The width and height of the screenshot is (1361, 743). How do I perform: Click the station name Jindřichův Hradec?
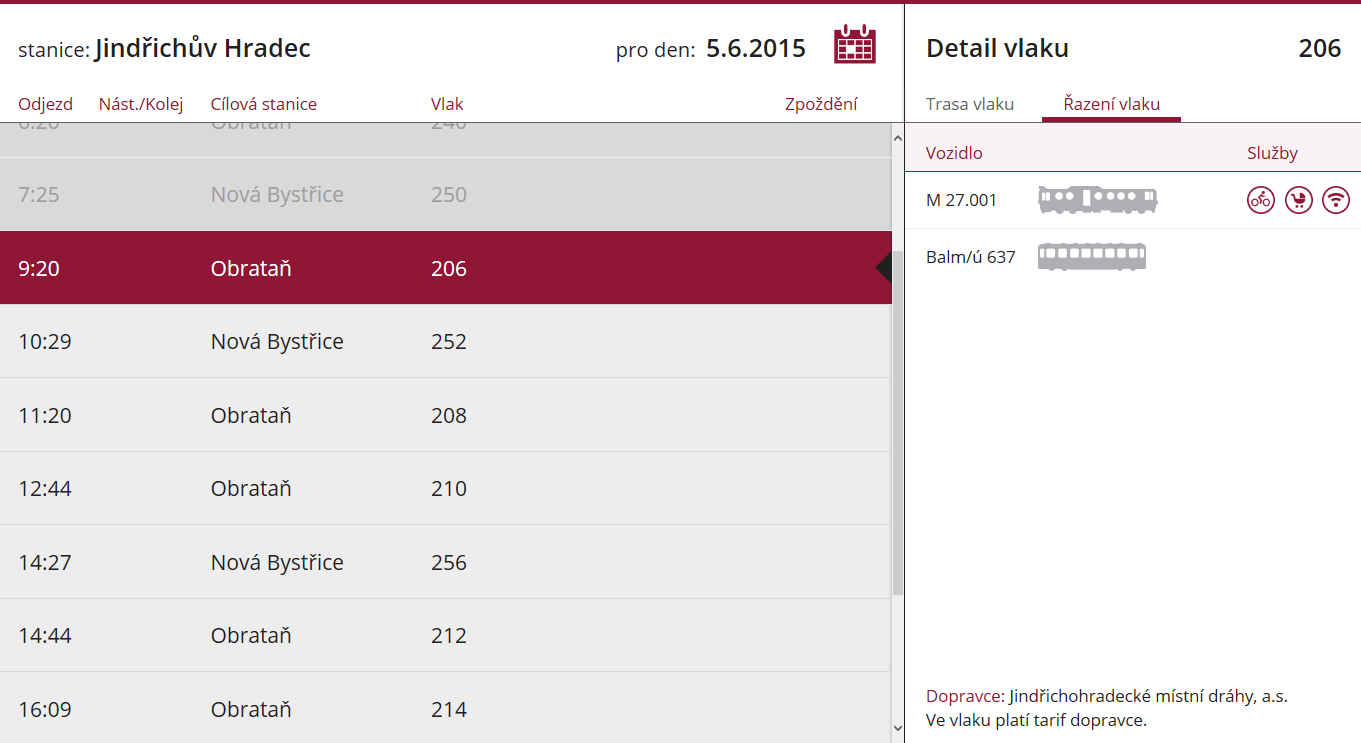(203, 48)
